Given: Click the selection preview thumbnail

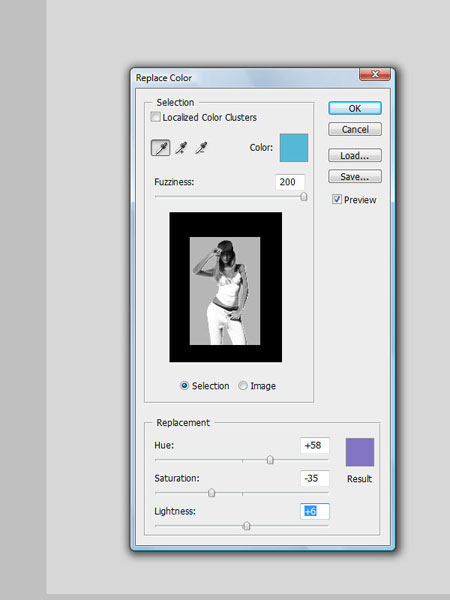Looking at the screenshot, I should (226, 287).
